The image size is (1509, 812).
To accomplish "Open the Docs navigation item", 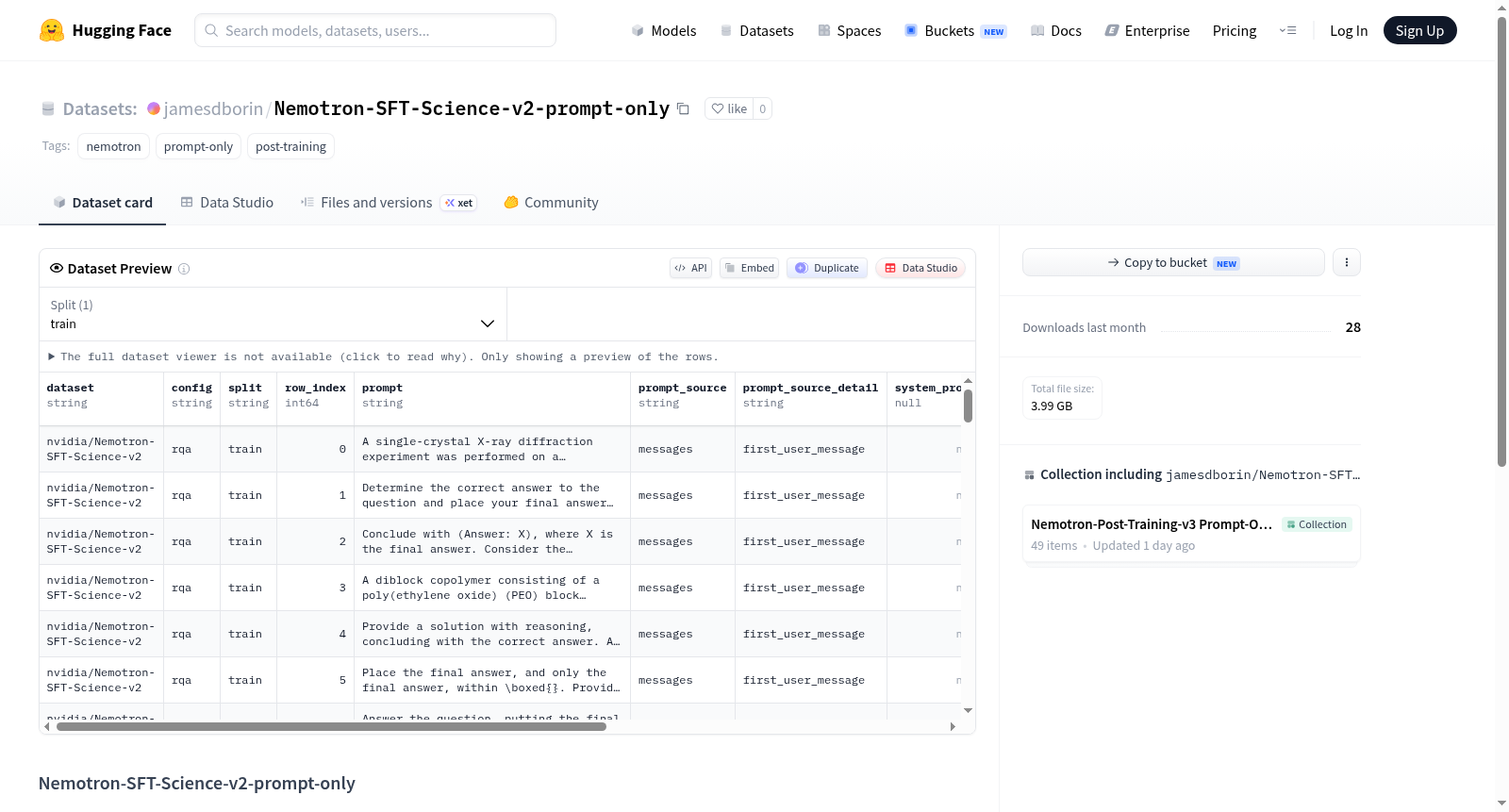I will 1056,30.
